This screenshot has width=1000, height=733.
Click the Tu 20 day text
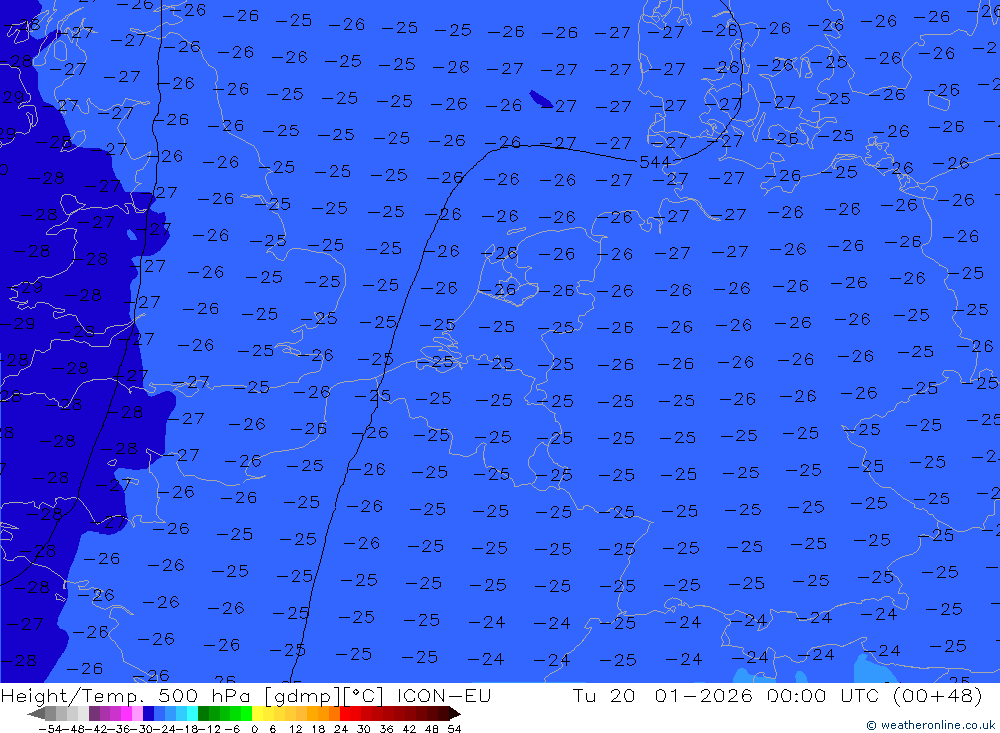(x=603, y=695)
